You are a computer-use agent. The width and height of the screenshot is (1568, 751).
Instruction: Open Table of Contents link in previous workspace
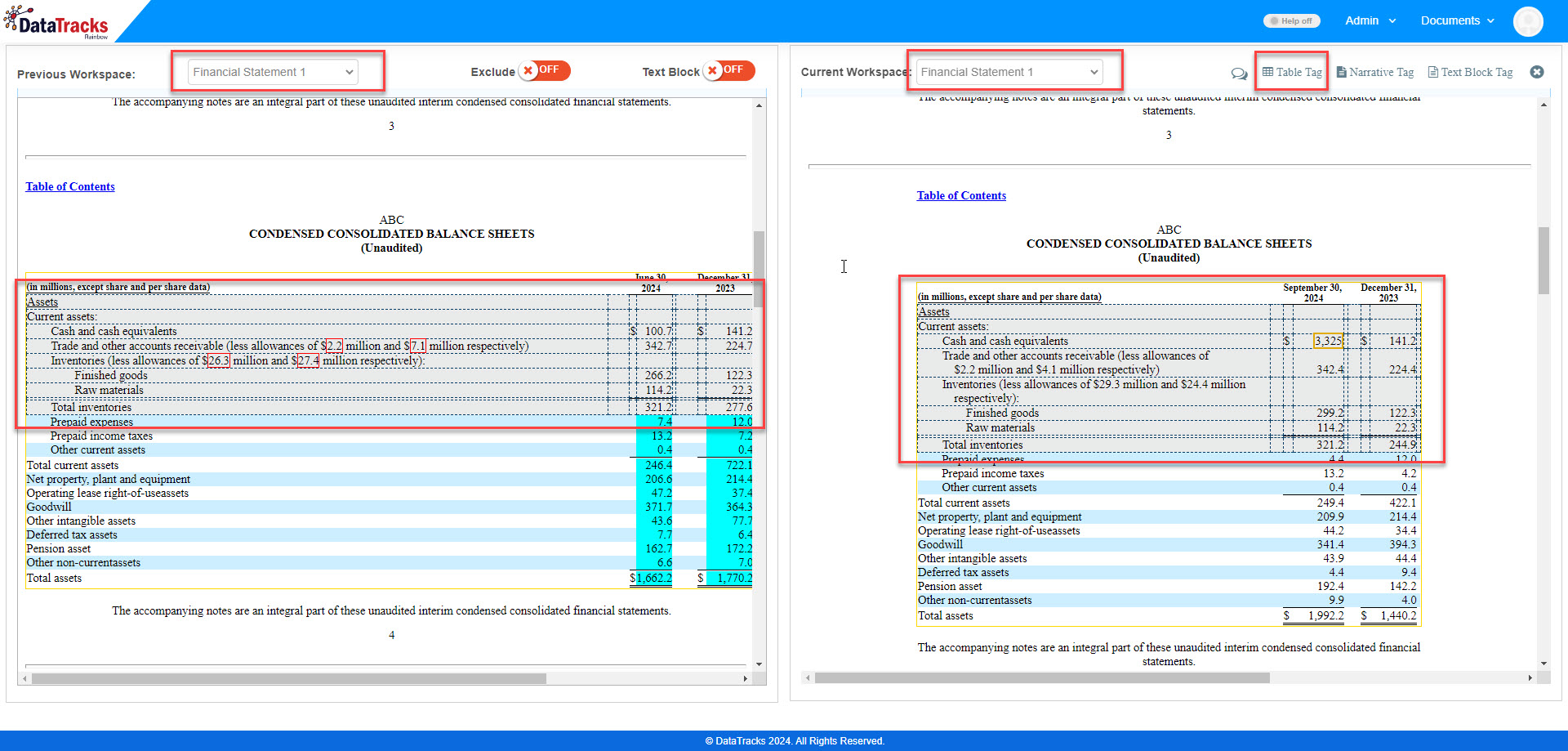point(70,186)
